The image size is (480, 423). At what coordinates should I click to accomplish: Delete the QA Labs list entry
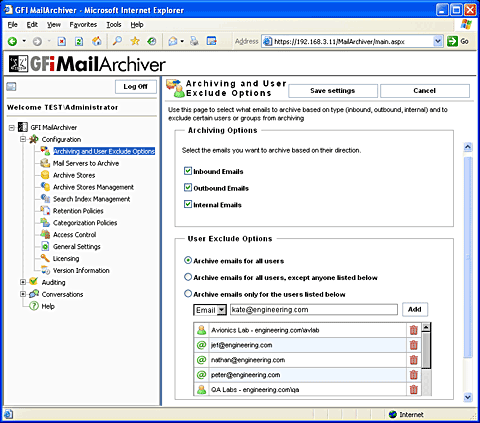(x=414, y=389)
